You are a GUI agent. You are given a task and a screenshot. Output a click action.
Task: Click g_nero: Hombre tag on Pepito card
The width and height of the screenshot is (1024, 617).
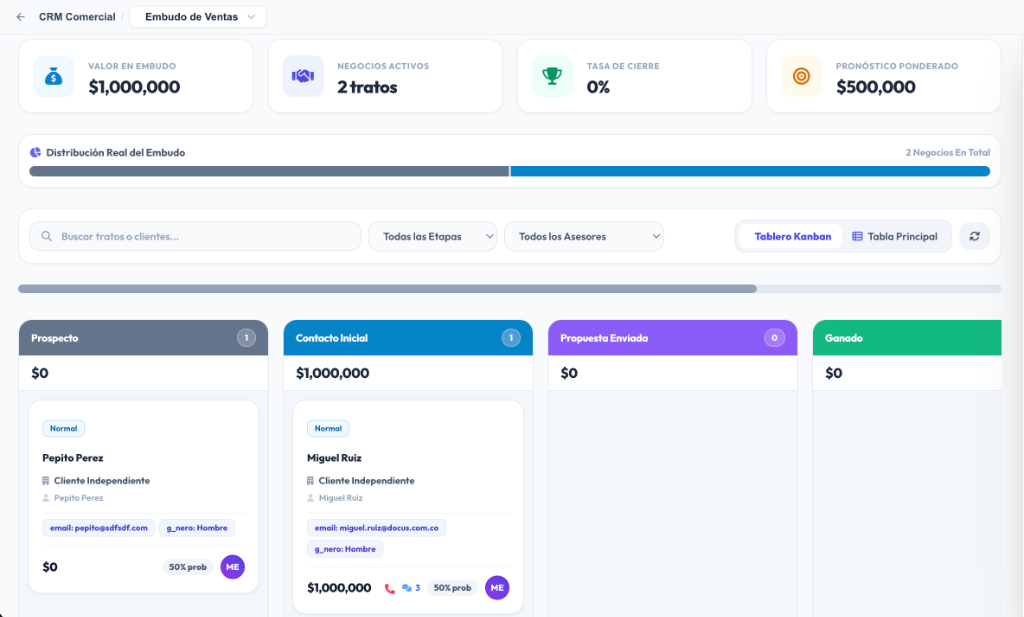[x=197, y=528]
